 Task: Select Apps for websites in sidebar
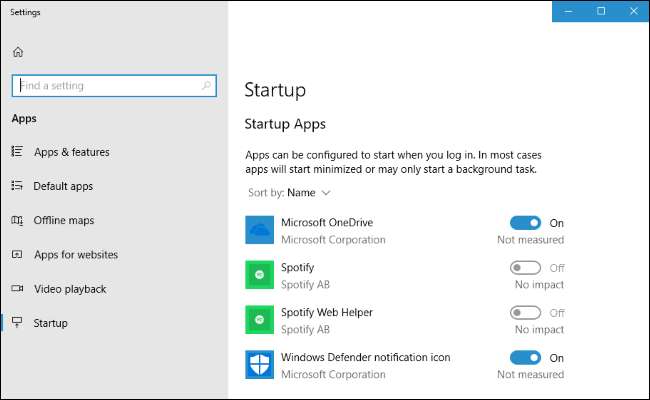pyautogui.click(x=75, y=255)
